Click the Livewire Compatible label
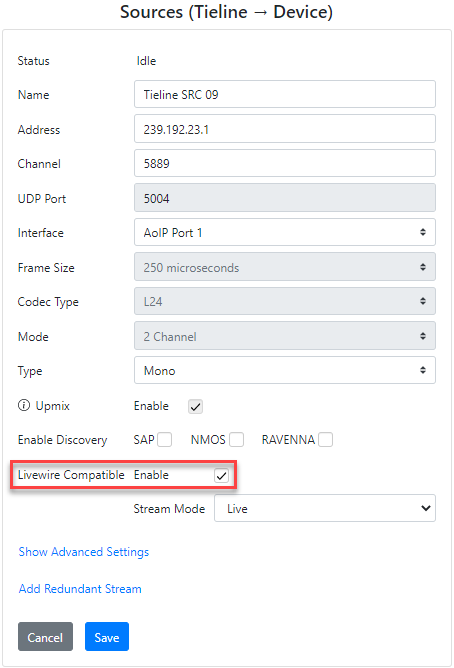This screenshot has width=454, height=668. point(71,475)
